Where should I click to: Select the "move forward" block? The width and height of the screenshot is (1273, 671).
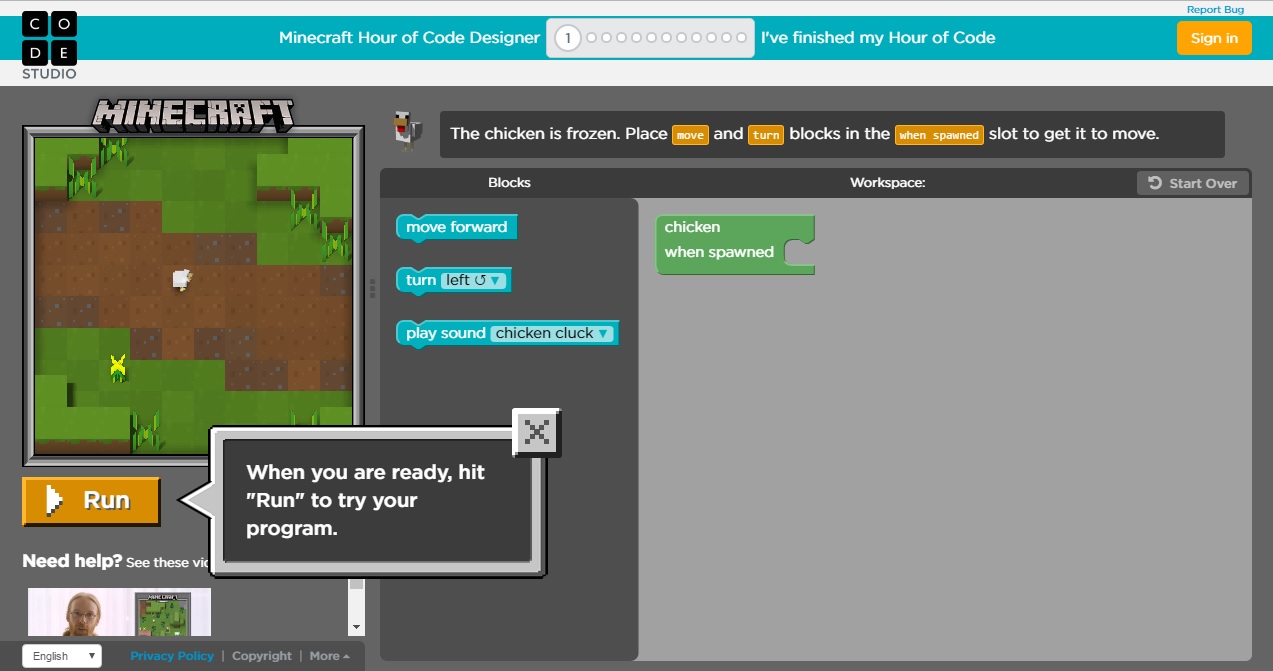point(455,227)
